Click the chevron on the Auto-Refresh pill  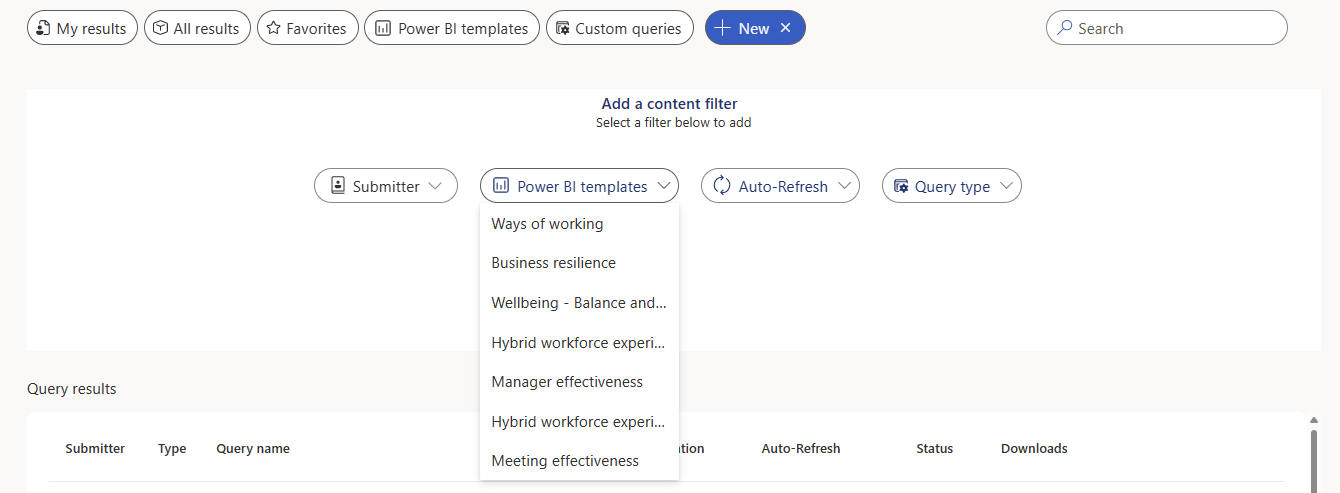(x=844, y=186)
